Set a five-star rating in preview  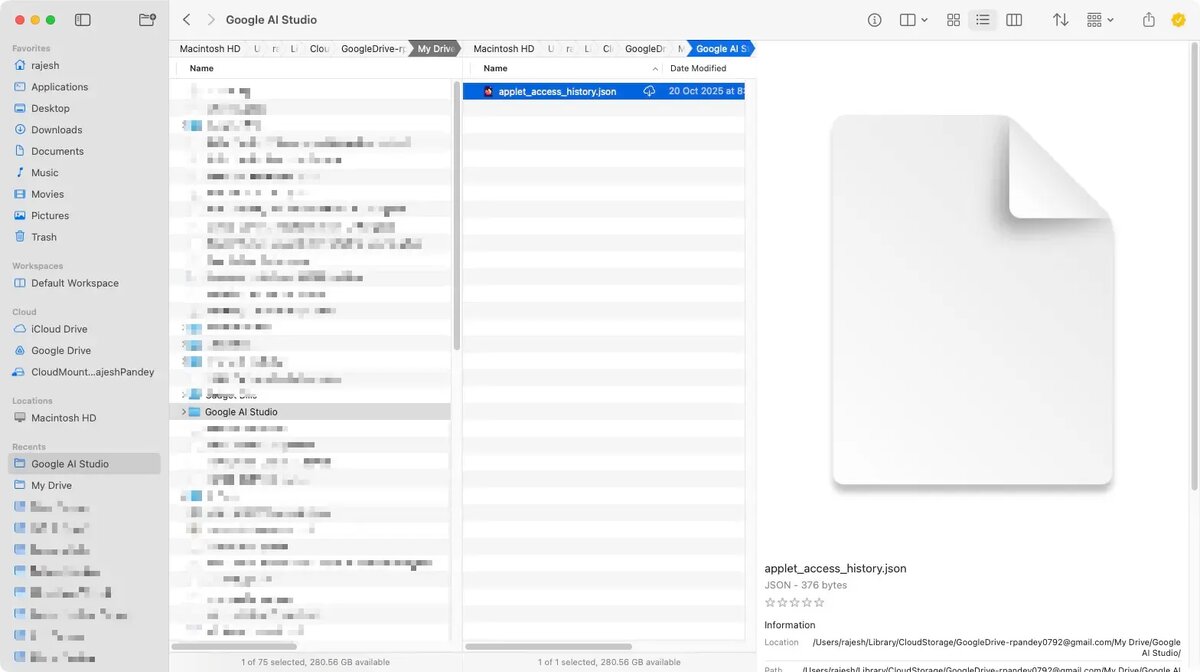point(820,603)
